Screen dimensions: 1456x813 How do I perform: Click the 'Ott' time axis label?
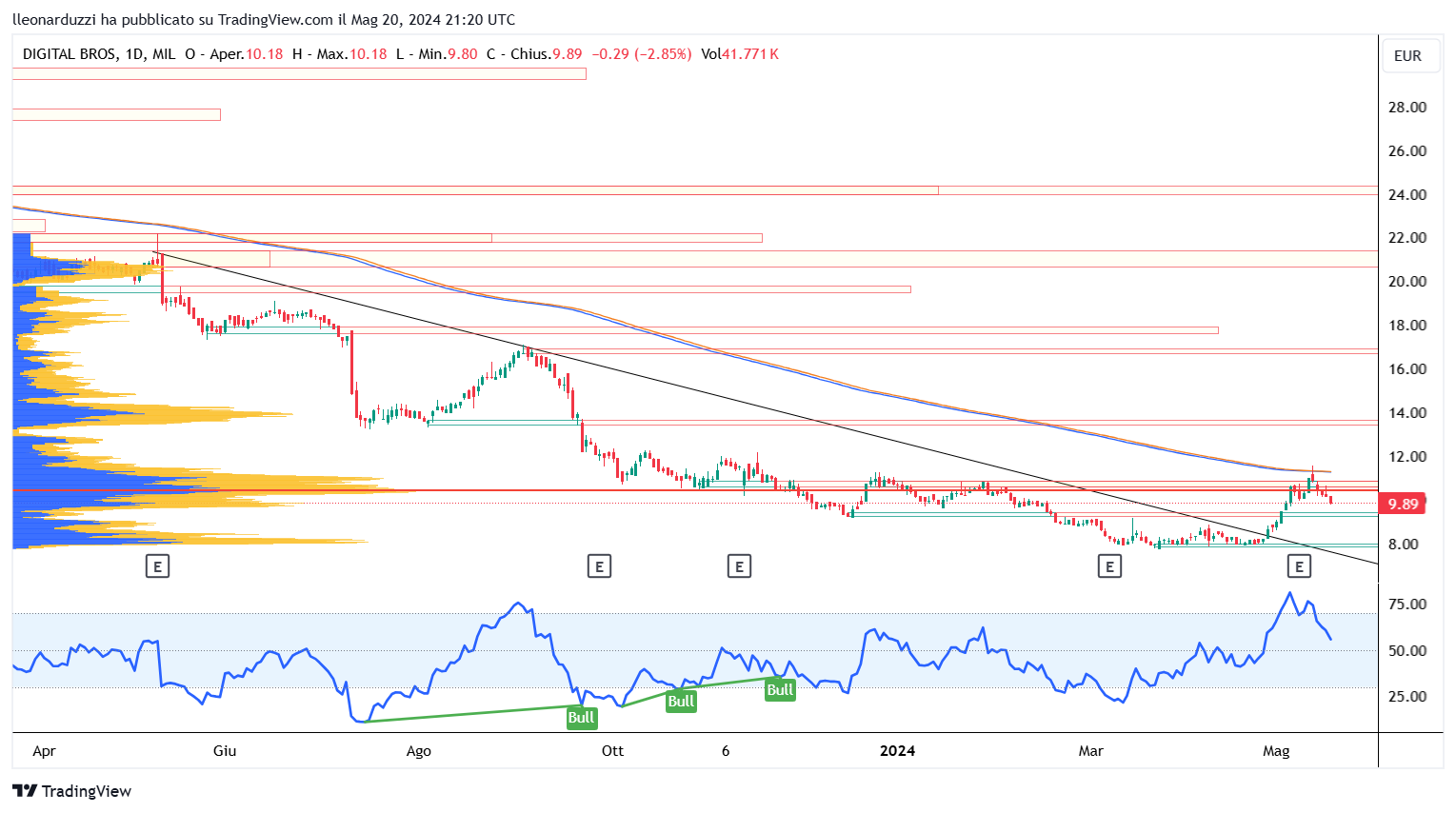[x=613, y=751]
